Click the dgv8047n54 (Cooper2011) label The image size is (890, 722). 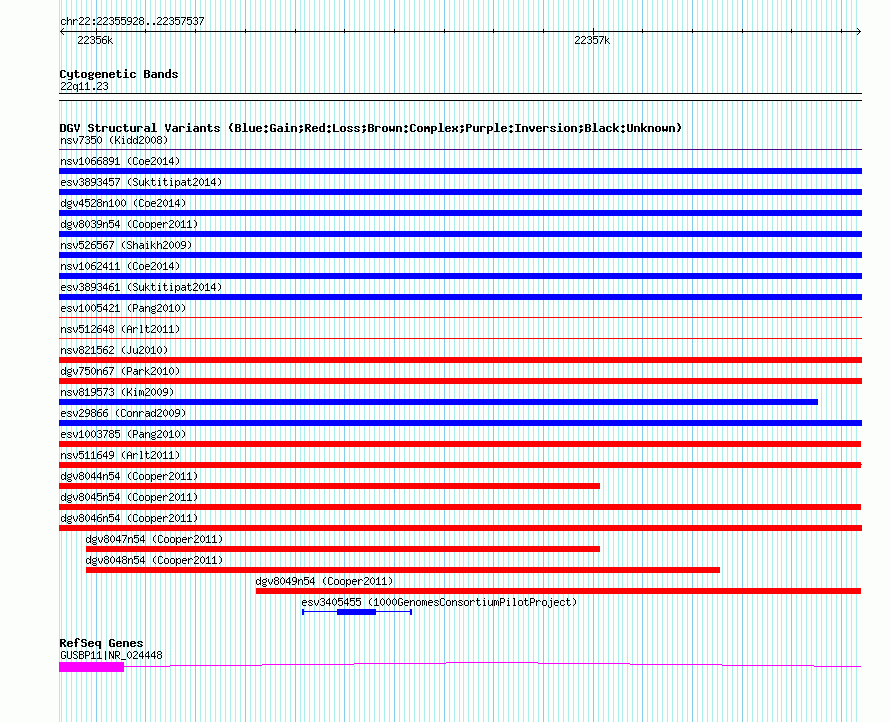(x=154, y=539)
